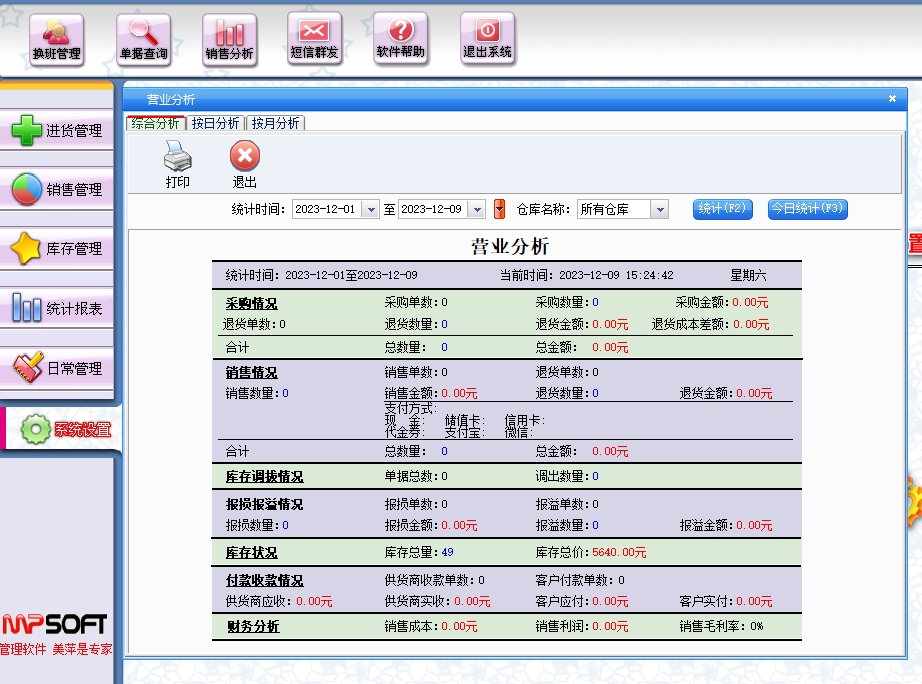Launch the 短信群发 bulk SMS icon
The image size is (922, 684).
315,41
